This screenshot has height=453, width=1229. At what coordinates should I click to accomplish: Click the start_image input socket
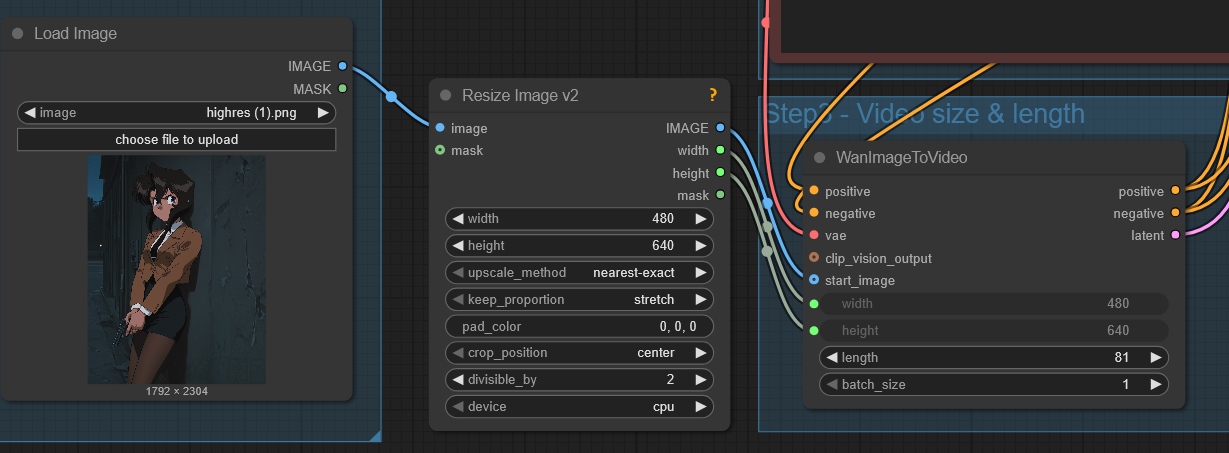point(814,280)
